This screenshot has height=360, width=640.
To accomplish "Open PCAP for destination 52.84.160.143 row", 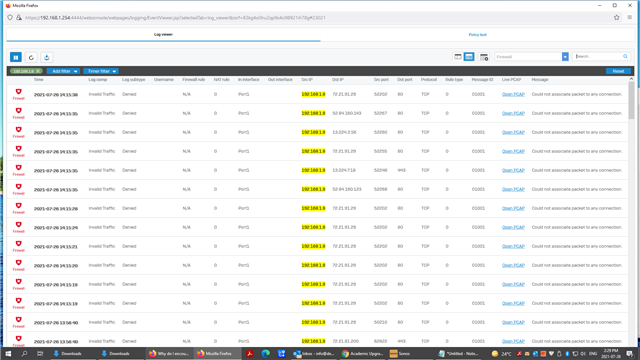I will click(x=513, y=113).
